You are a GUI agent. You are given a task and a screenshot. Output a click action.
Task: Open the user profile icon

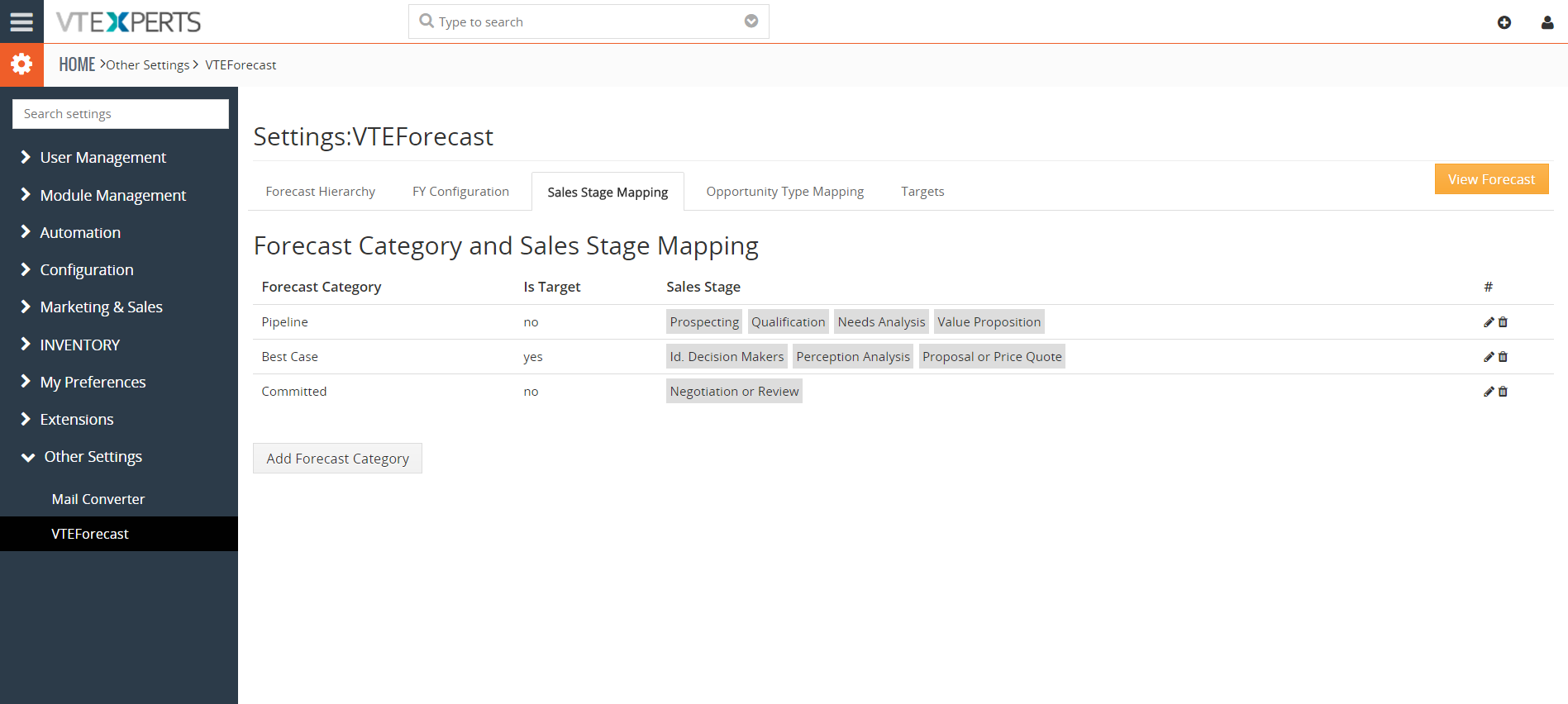(1547, 22)
